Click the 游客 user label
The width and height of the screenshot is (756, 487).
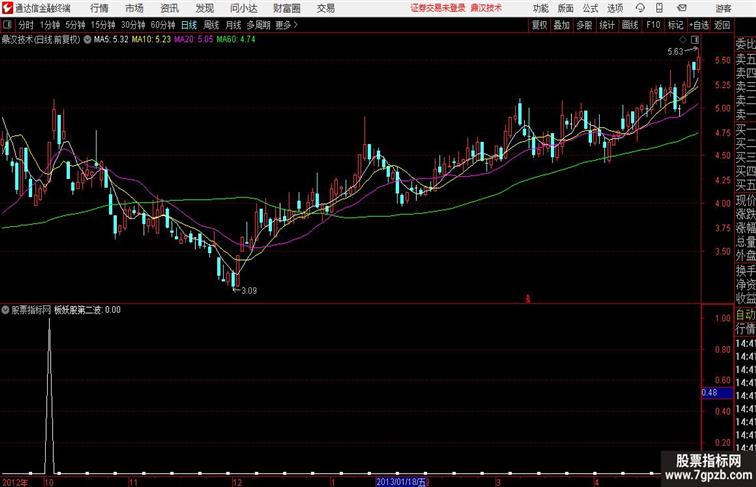723,8
